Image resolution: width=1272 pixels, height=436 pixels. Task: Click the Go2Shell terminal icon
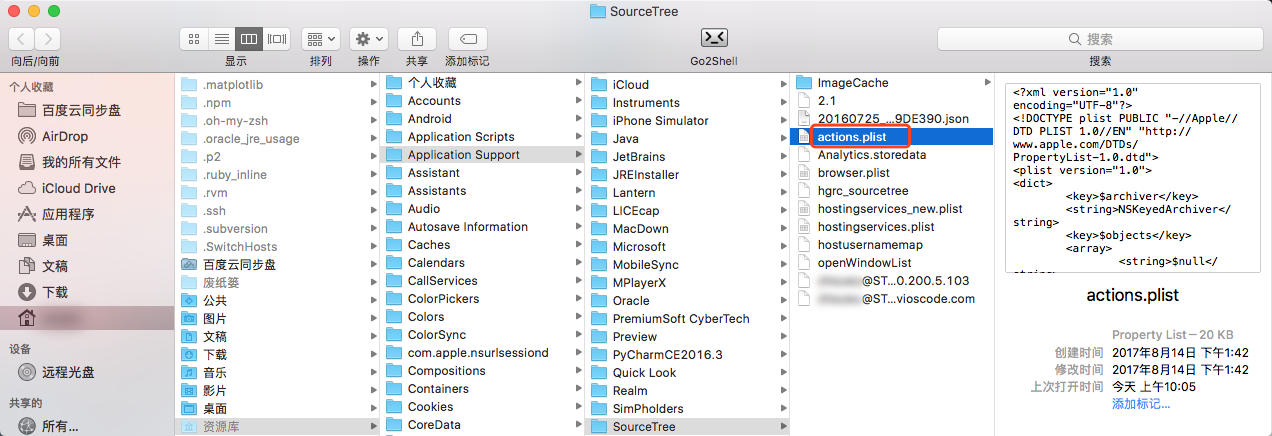713,39
